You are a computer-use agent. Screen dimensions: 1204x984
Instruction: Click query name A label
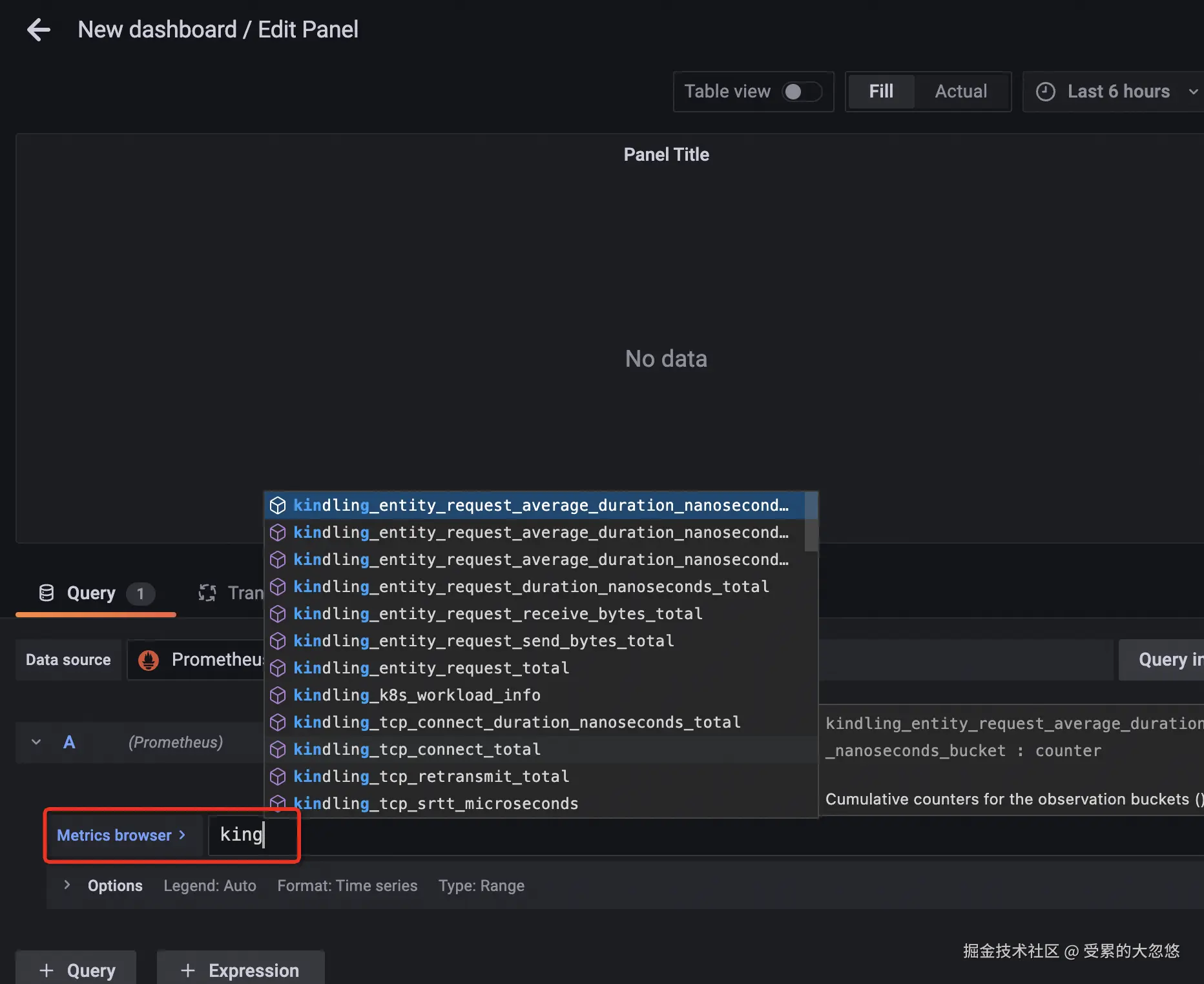(69, 743)
